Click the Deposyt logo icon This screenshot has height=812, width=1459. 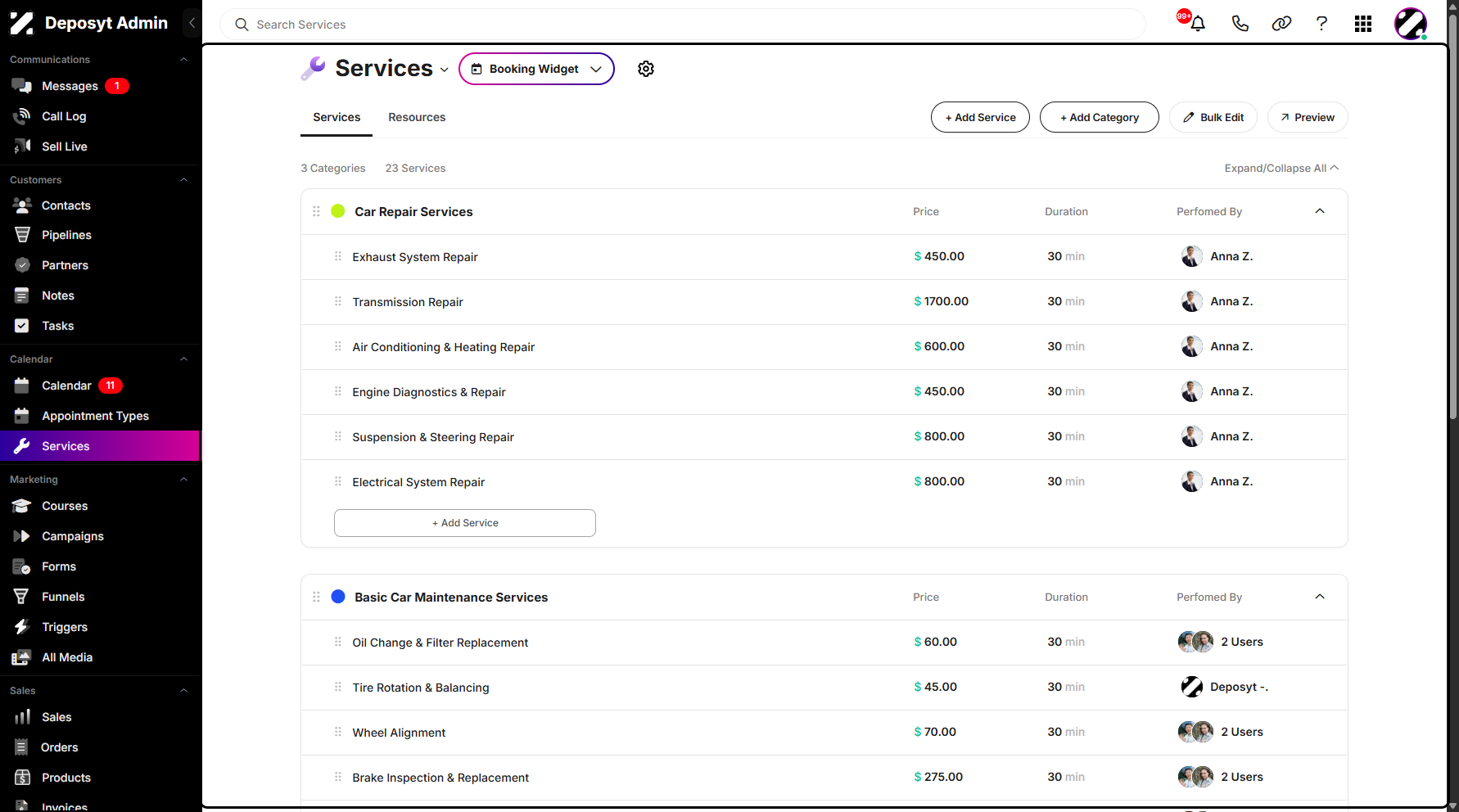[22, 23]
